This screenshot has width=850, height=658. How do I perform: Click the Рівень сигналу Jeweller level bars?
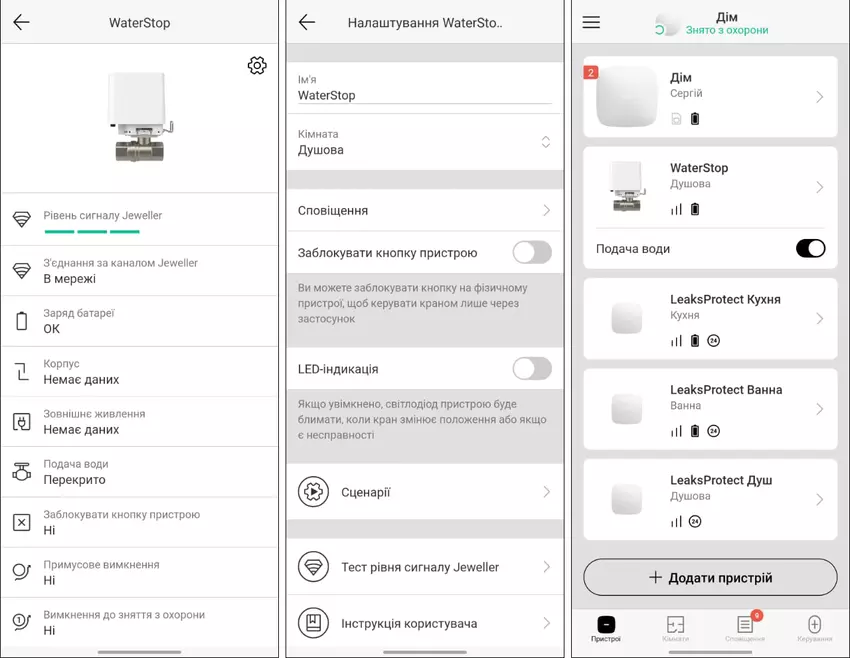[92, 231]
